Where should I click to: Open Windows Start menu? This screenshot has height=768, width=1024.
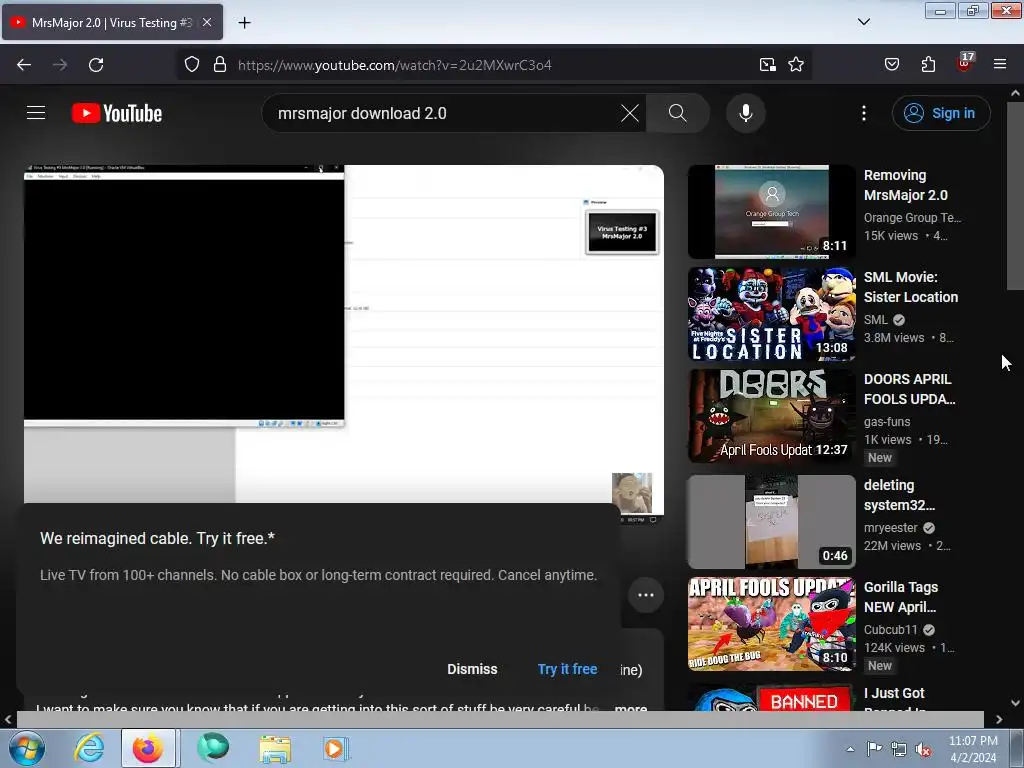tap(27, 748)
